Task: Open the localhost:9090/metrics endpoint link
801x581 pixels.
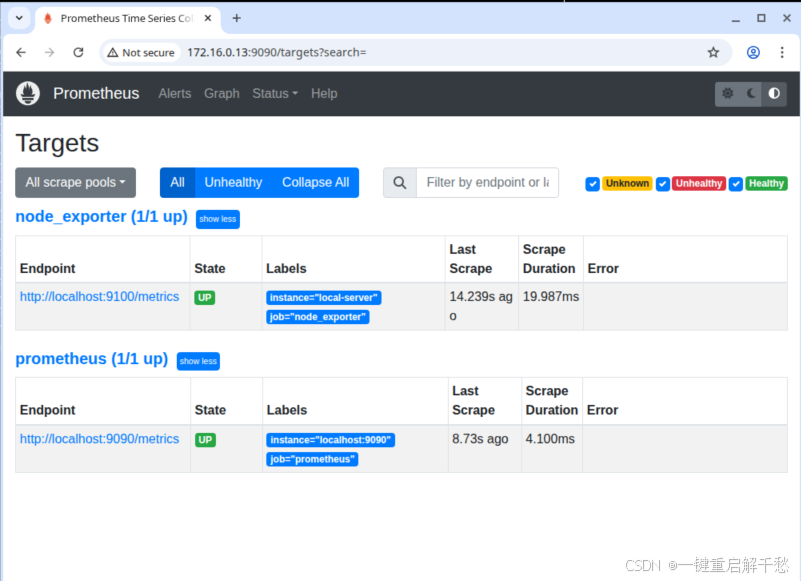Action: coord(100,439)
